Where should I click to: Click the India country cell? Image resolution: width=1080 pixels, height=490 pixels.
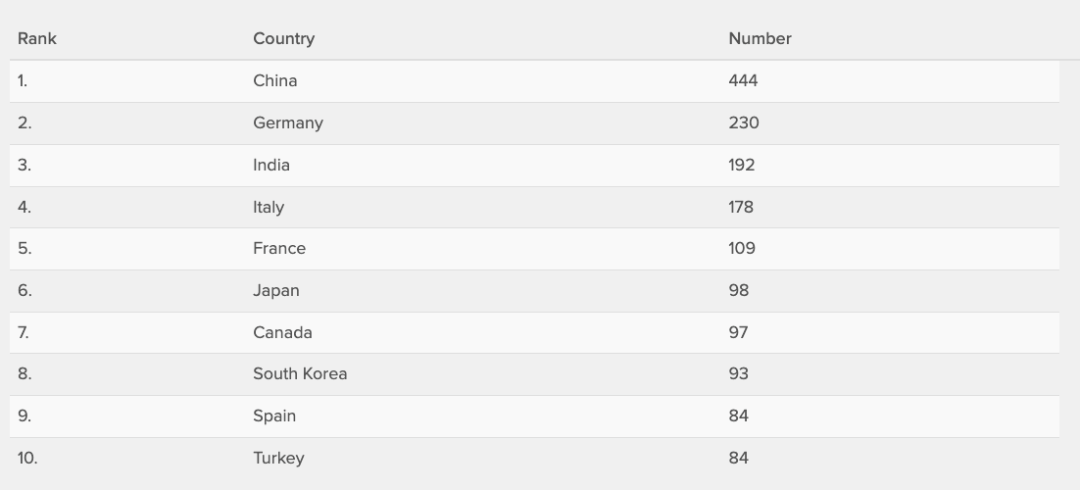pos(271,165)
